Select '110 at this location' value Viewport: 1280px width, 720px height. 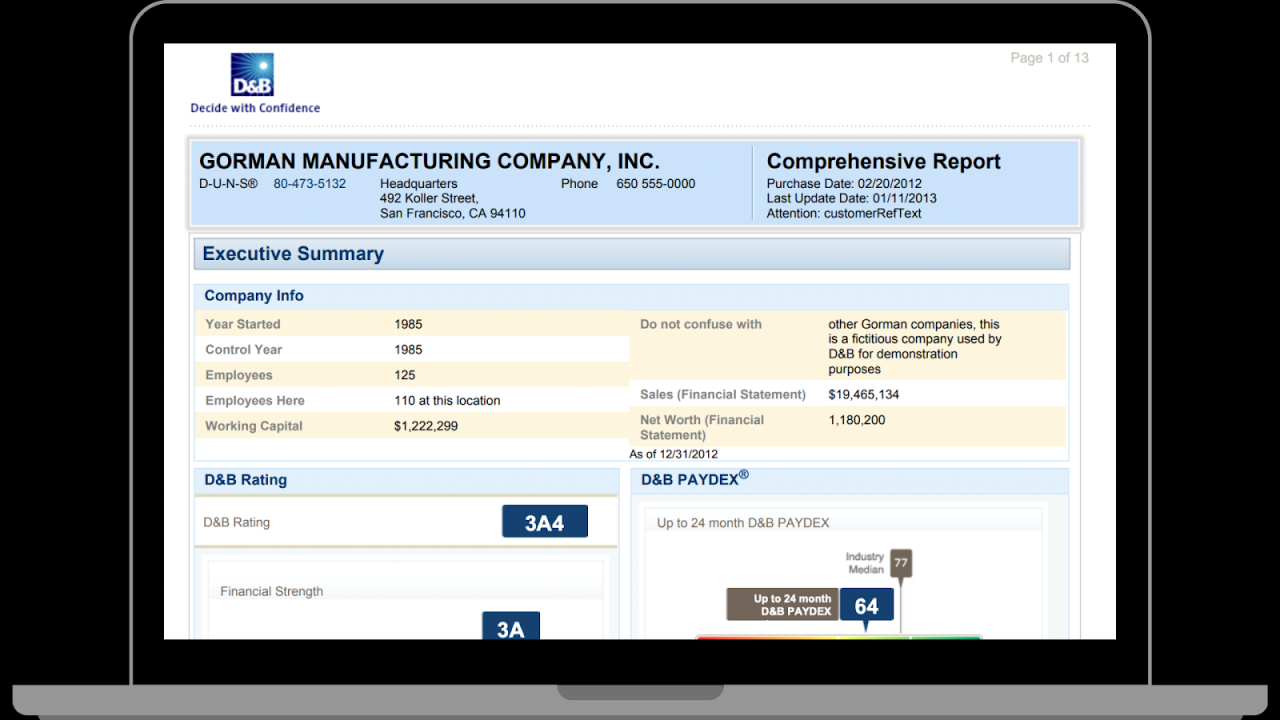447,401
